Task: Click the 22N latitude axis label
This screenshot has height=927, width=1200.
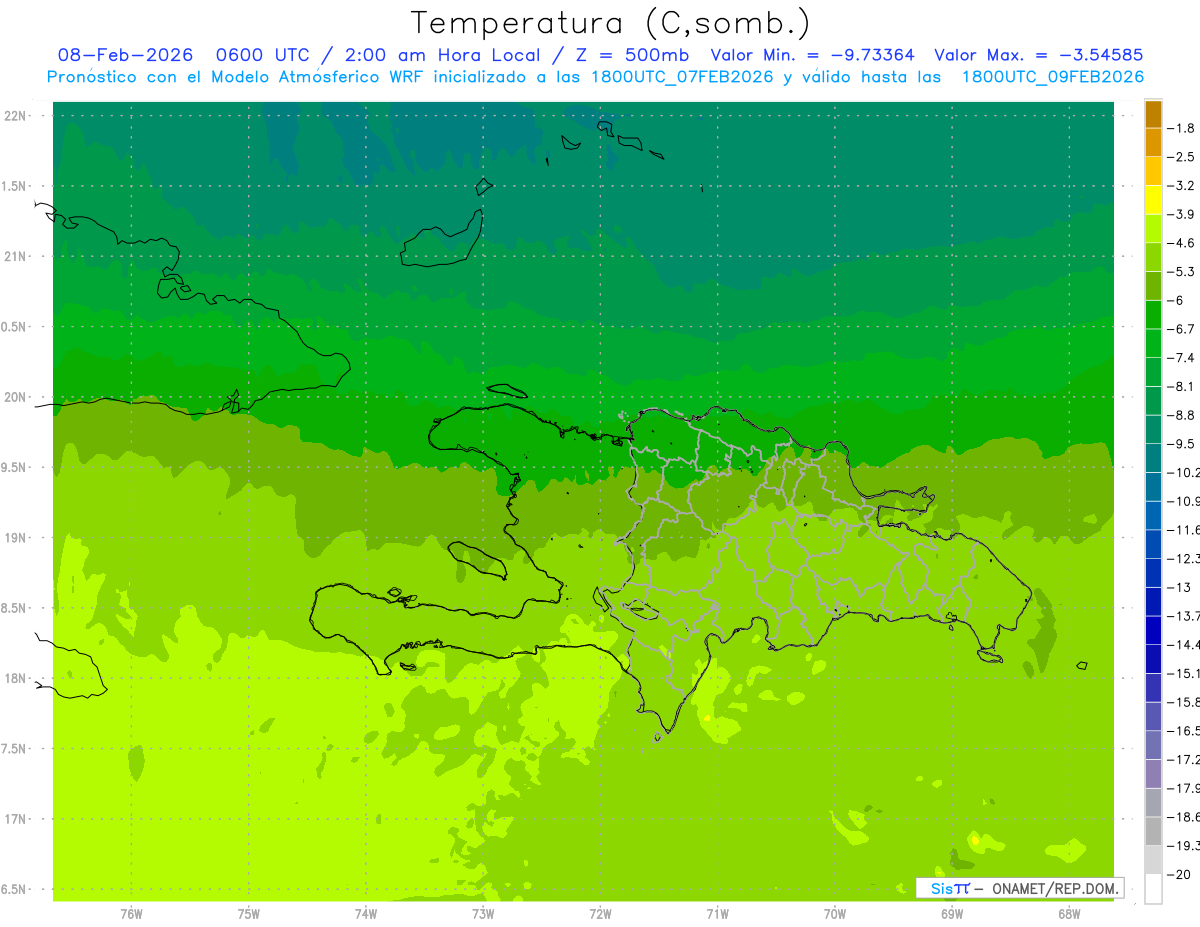Action: click(x=15, y=116)
